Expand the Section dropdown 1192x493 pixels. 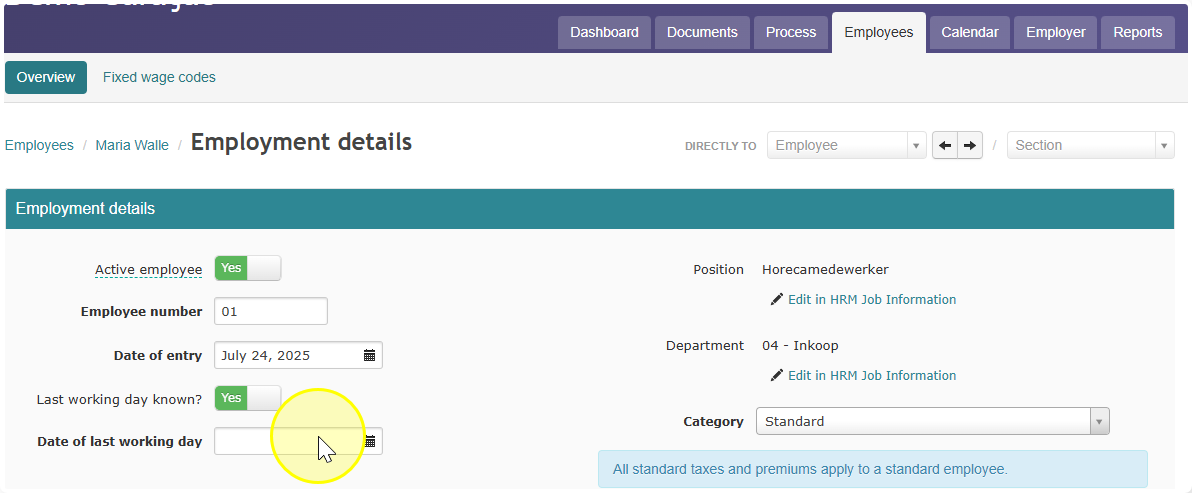[x=1091, y=145]
